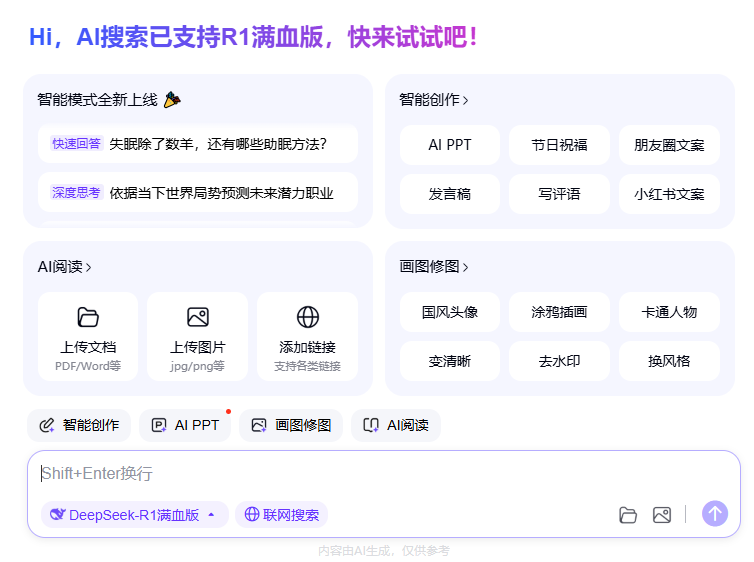
Task: Click 节日祝福 creation button
Action: coord(559,145)
